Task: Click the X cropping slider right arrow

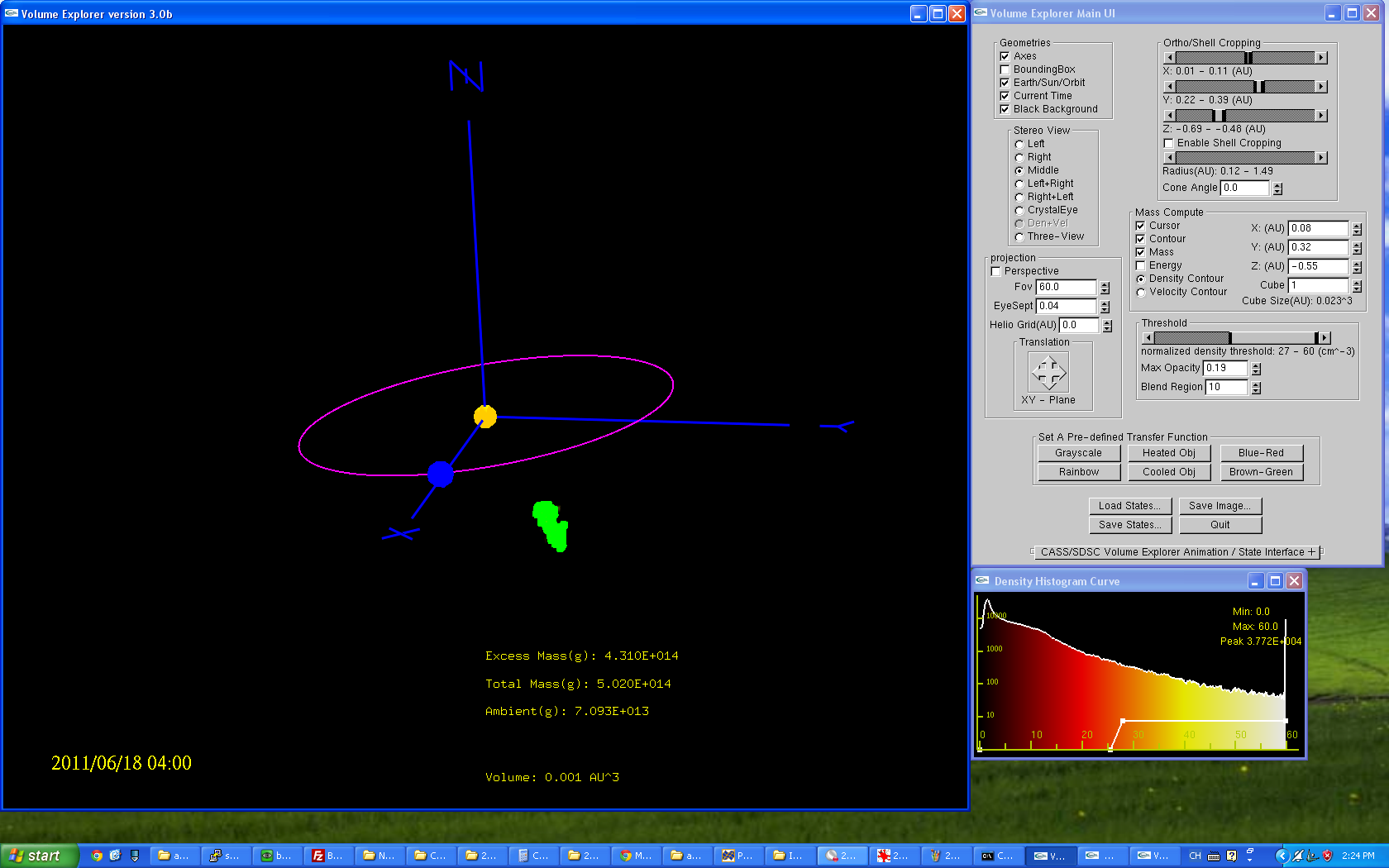Action: click(1320, 58)
